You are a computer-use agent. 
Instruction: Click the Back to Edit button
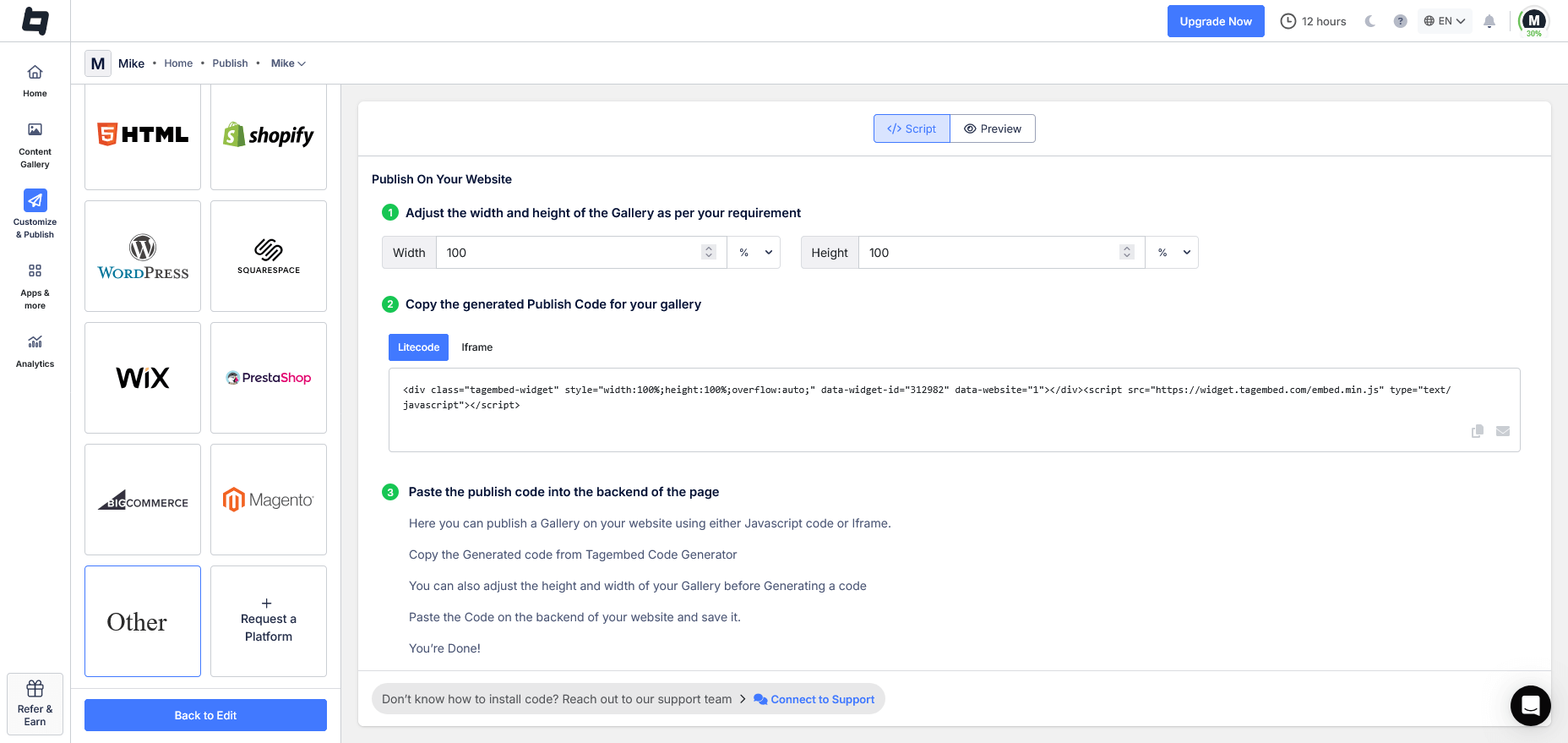(x=205, y=715)
